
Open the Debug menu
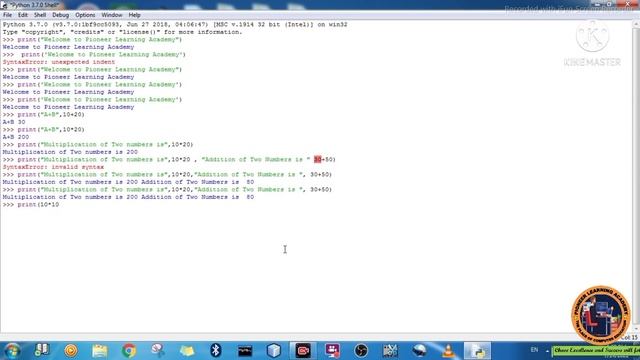point(60,15)
